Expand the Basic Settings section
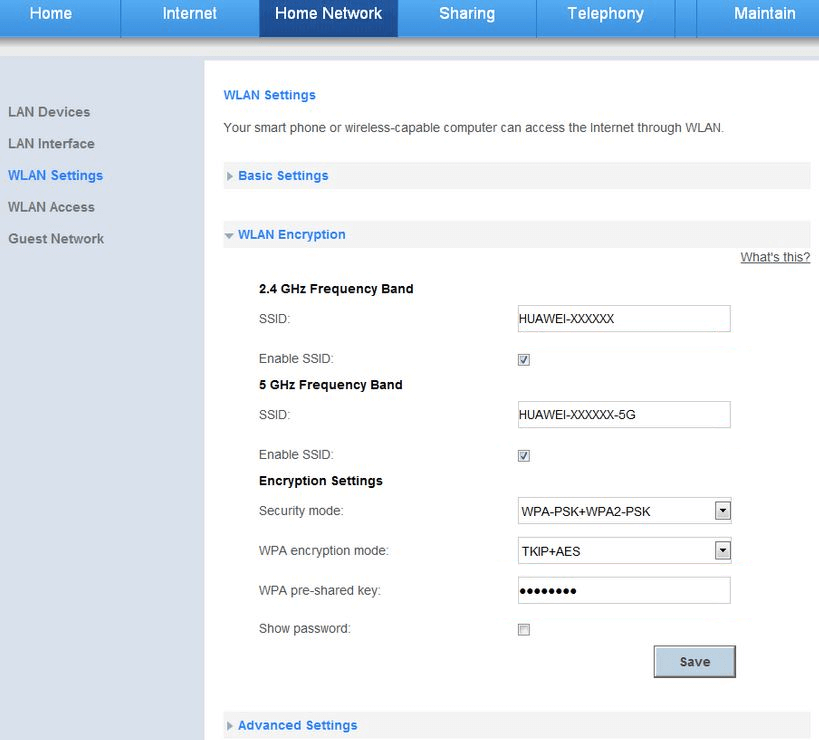The height and width of the screenshot is (740, 819). [283, 176]
